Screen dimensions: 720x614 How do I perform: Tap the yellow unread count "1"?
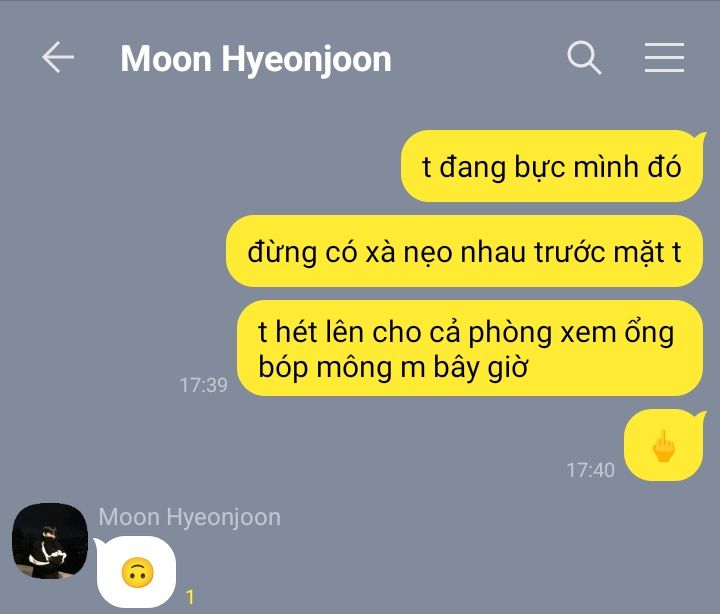click(x=190, y=597)
